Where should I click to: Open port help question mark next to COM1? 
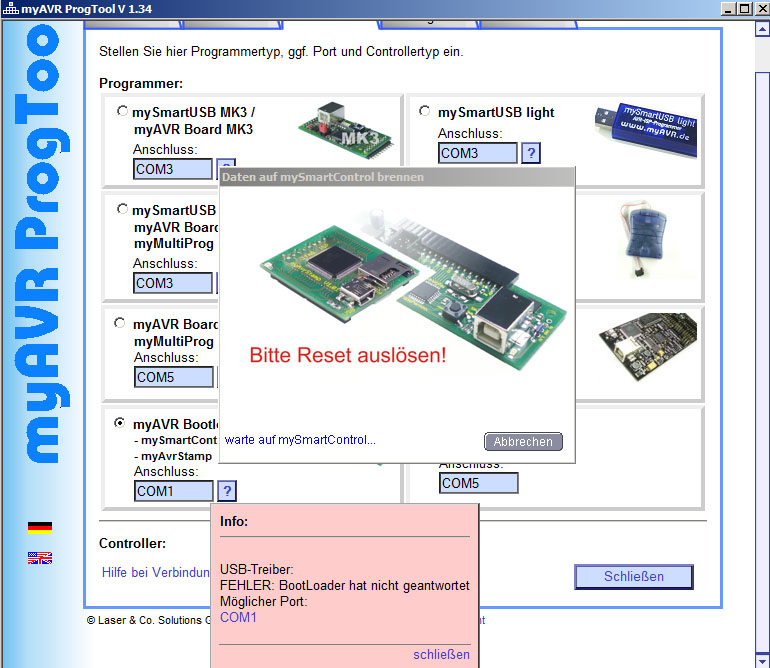click(x=227, y=491)
